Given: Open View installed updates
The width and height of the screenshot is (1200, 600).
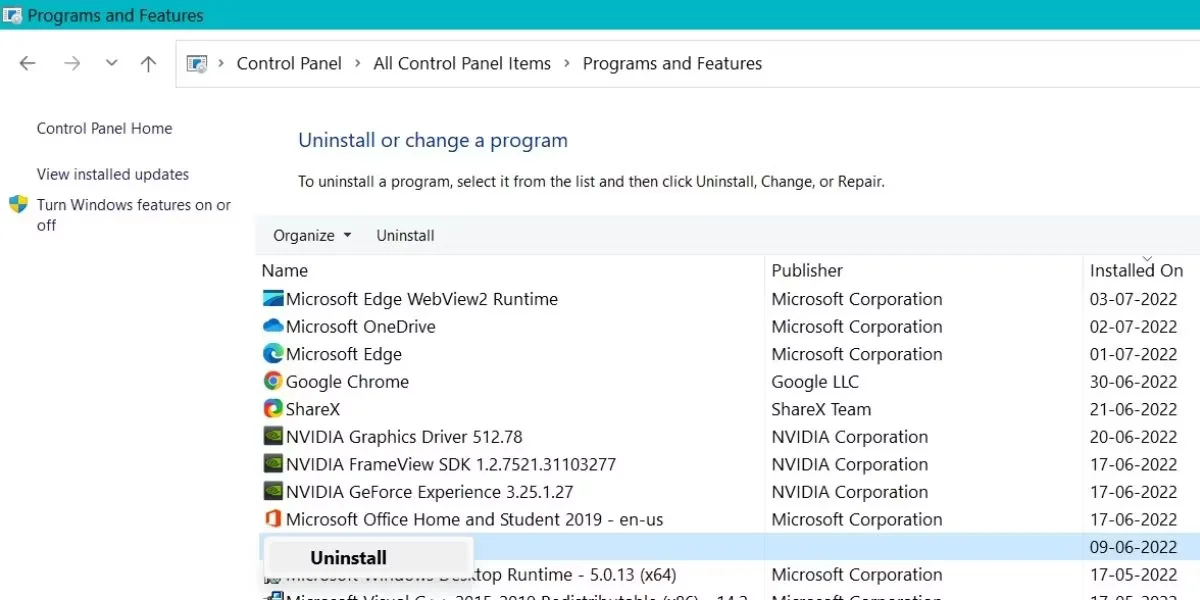Looking at the screenshot, I should (112, 174).
